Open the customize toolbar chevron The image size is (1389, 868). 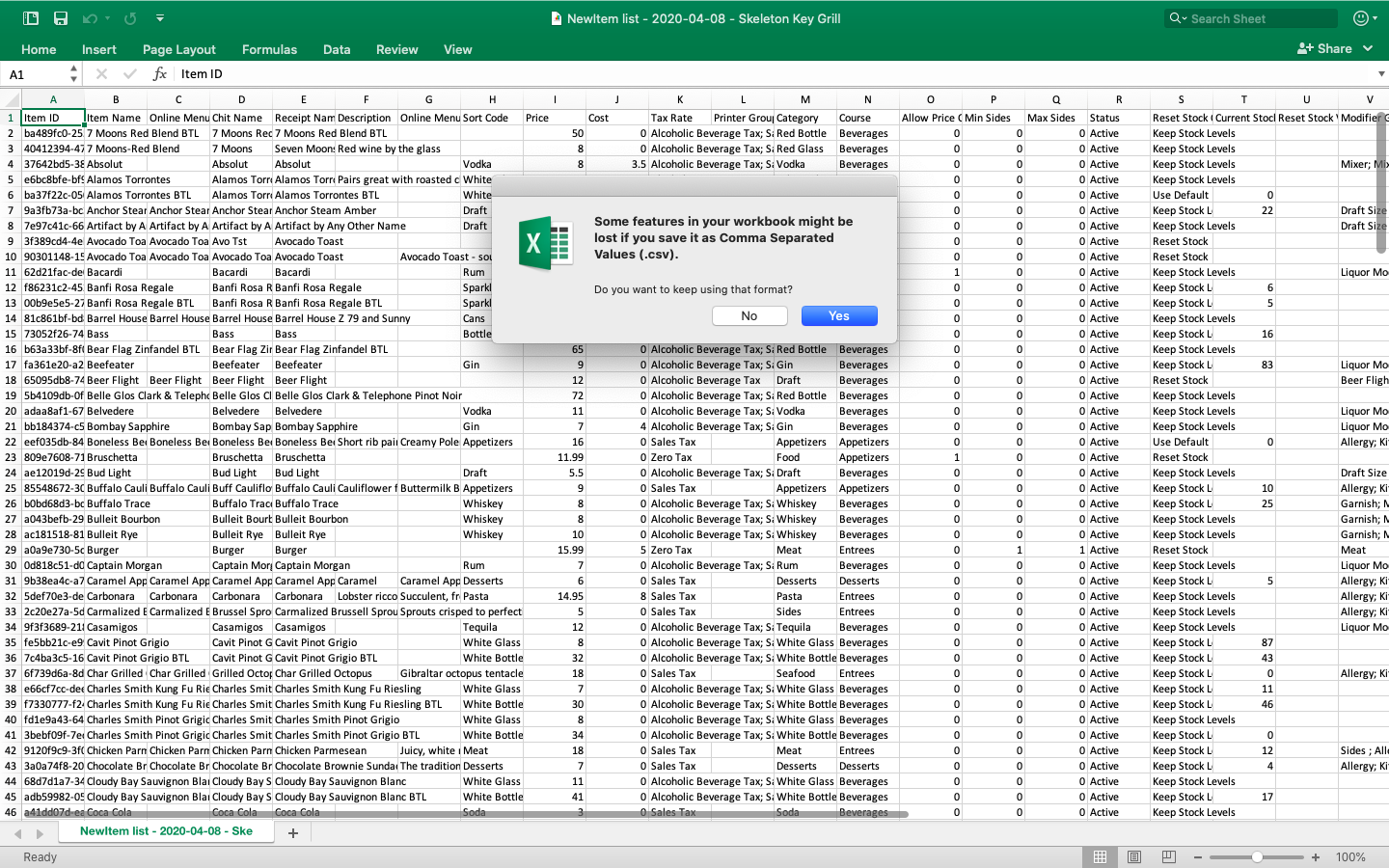[x=160, y=18]
